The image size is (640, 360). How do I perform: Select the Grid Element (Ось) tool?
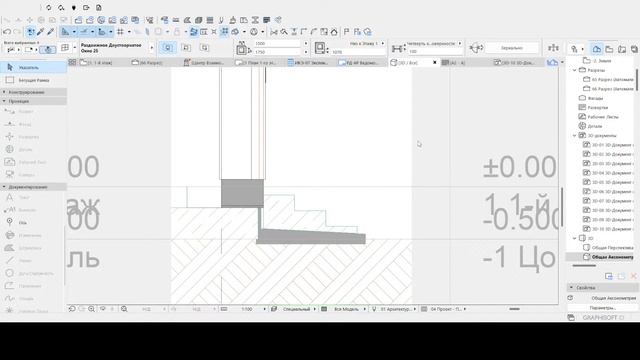tap(33, 222)
